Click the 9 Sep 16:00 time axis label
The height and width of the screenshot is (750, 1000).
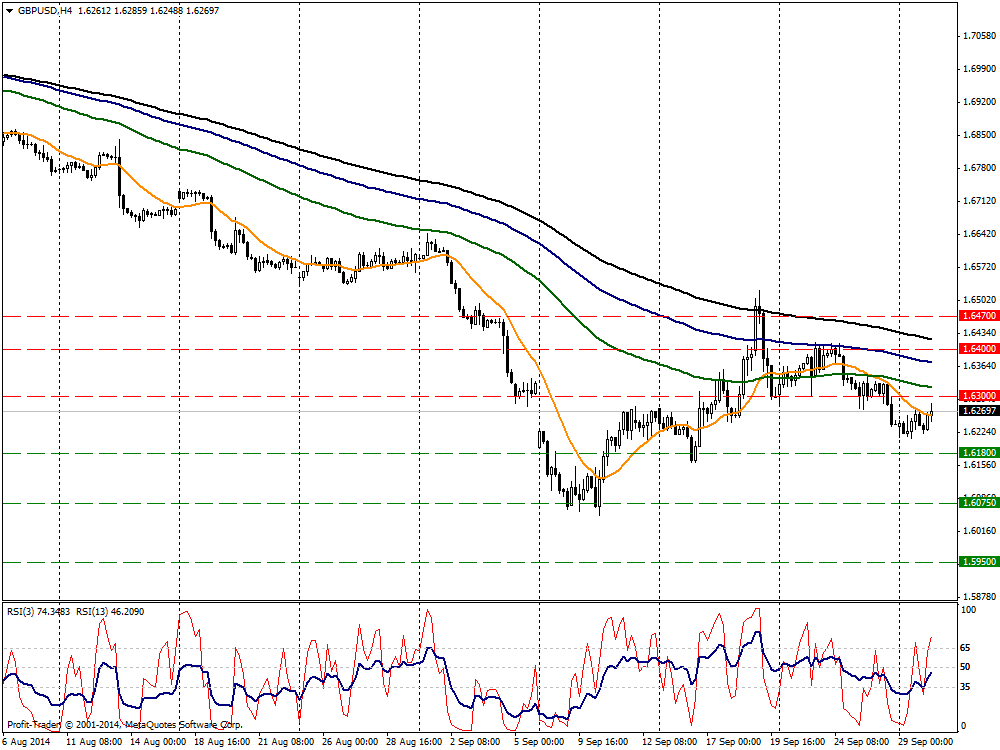[x=603, y=742]
